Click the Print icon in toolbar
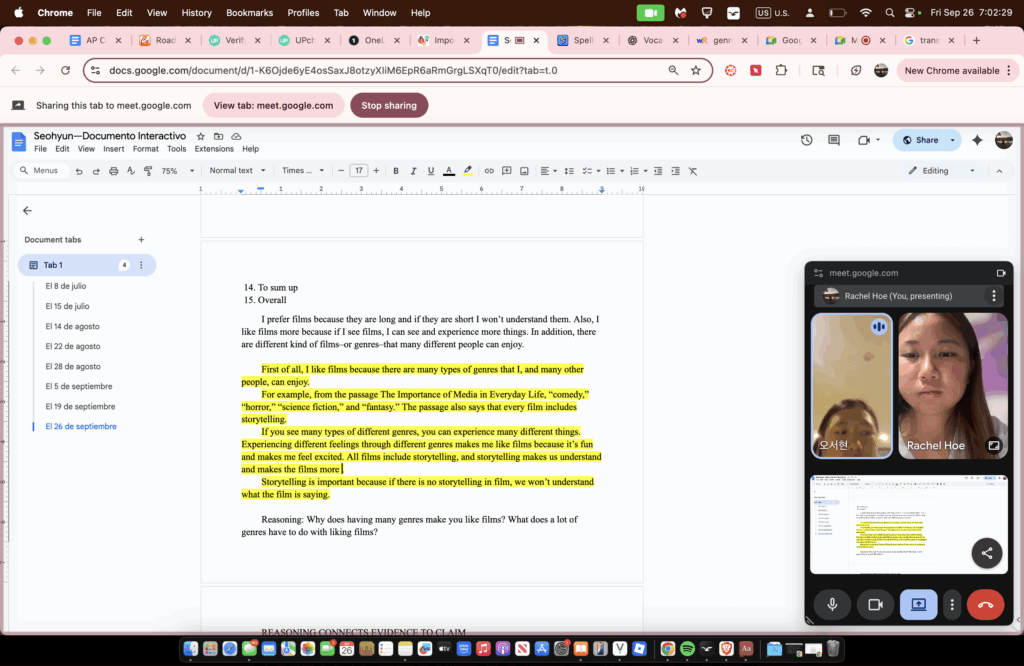This screenshot has height=666, width=1024. coord(113,171)
